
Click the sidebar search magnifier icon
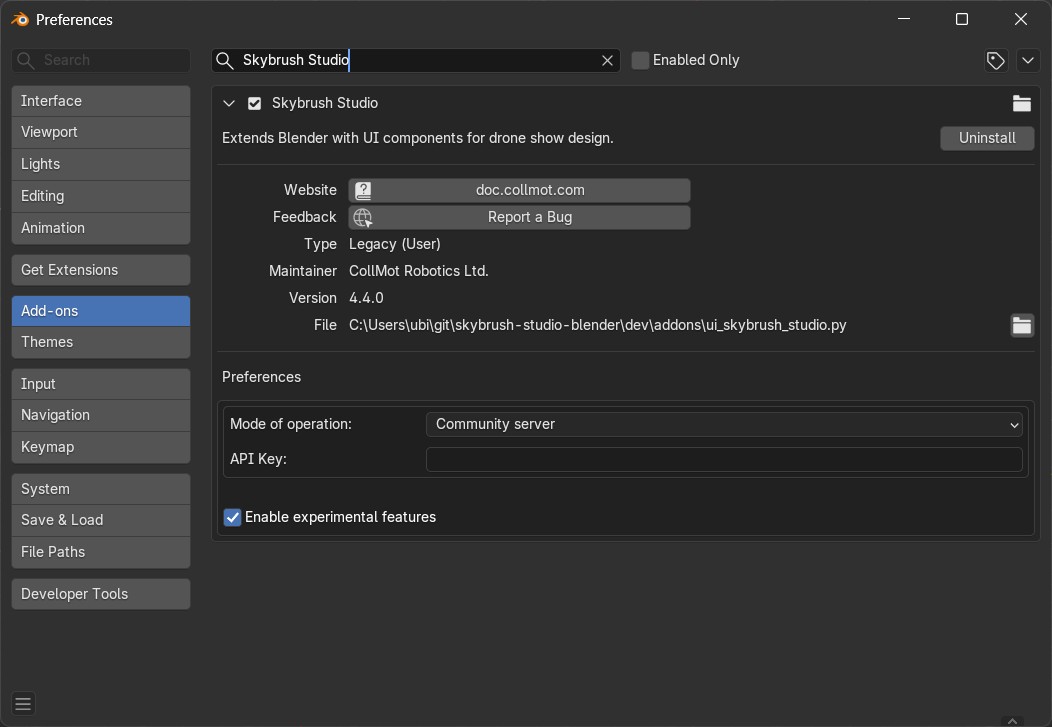click(25, 60)
